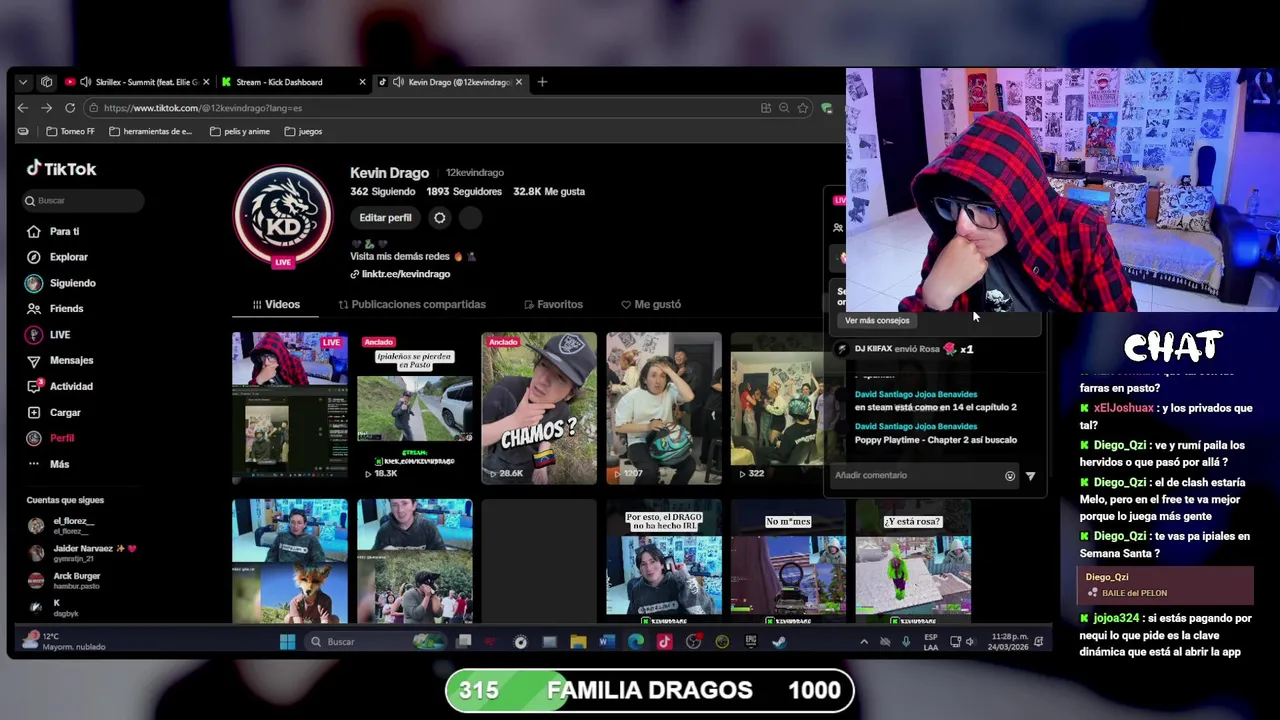
Task: Close the Stream - Kick Dashboard tab
Action: click(x=362, y=82)
